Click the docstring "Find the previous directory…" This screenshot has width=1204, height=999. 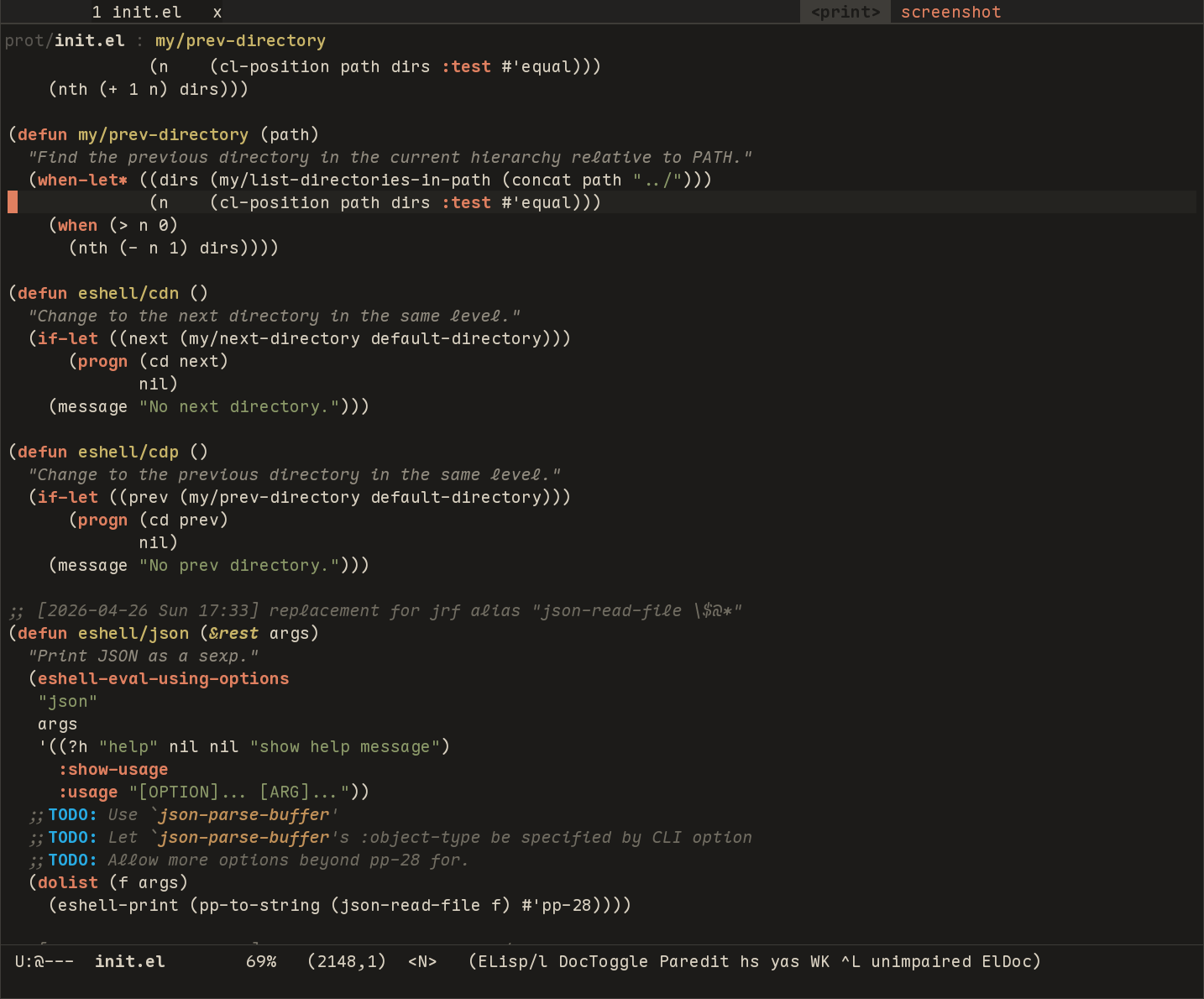[390, 157]
